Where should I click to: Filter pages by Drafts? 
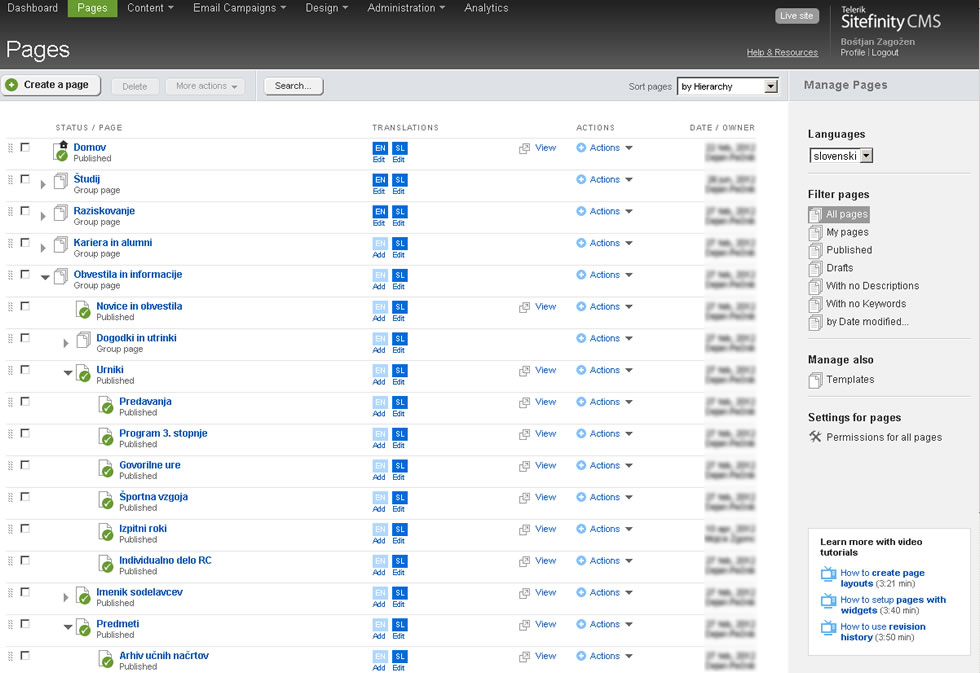[839, 268]
